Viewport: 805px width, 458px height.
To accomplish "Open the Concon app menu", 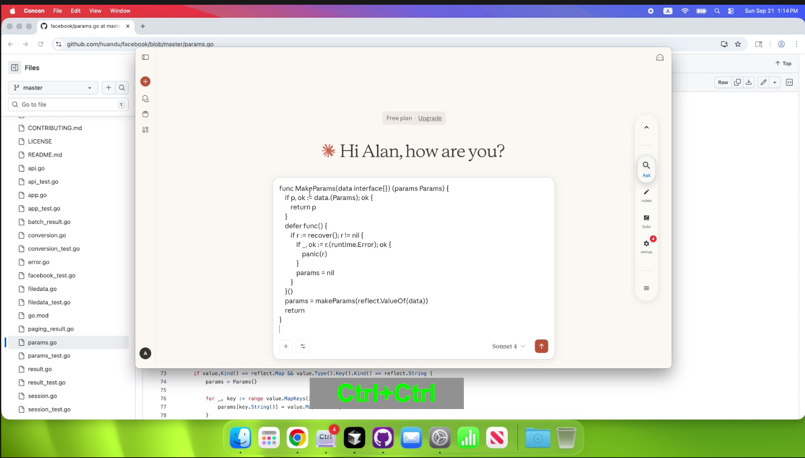I will (34, 11).
